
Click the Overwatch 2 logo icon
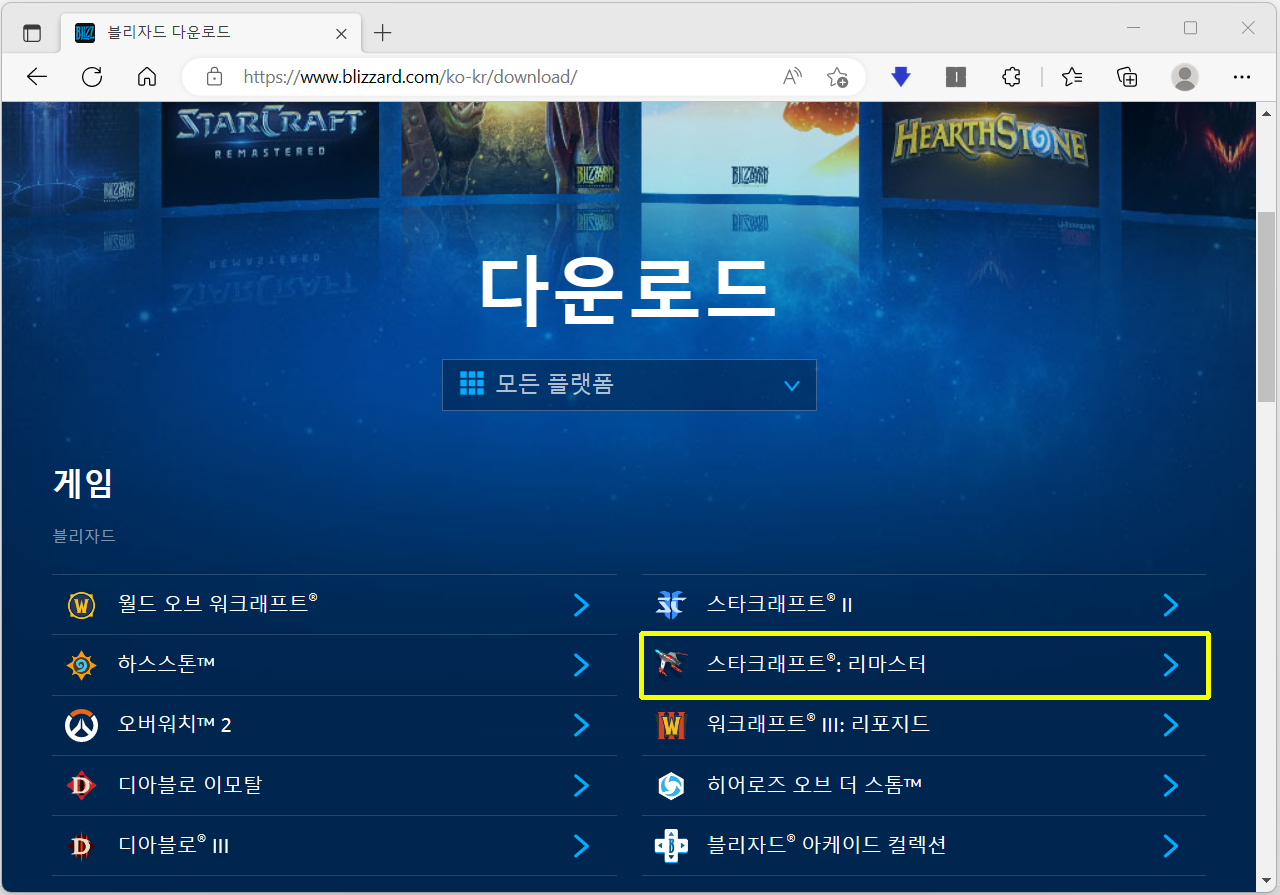[81, 725]
